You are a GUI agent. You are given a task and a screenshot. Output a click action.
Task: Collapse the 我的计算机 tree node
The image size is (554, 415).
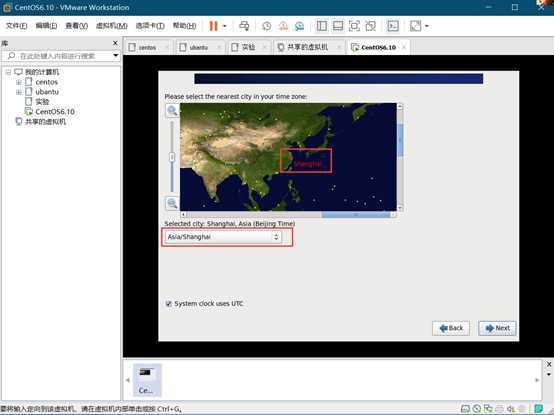point(8,72)
